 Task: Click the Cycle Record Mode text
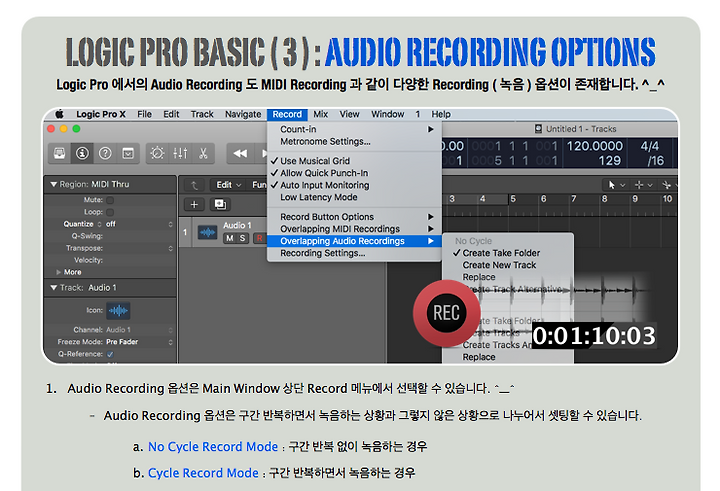click(203, 473)
